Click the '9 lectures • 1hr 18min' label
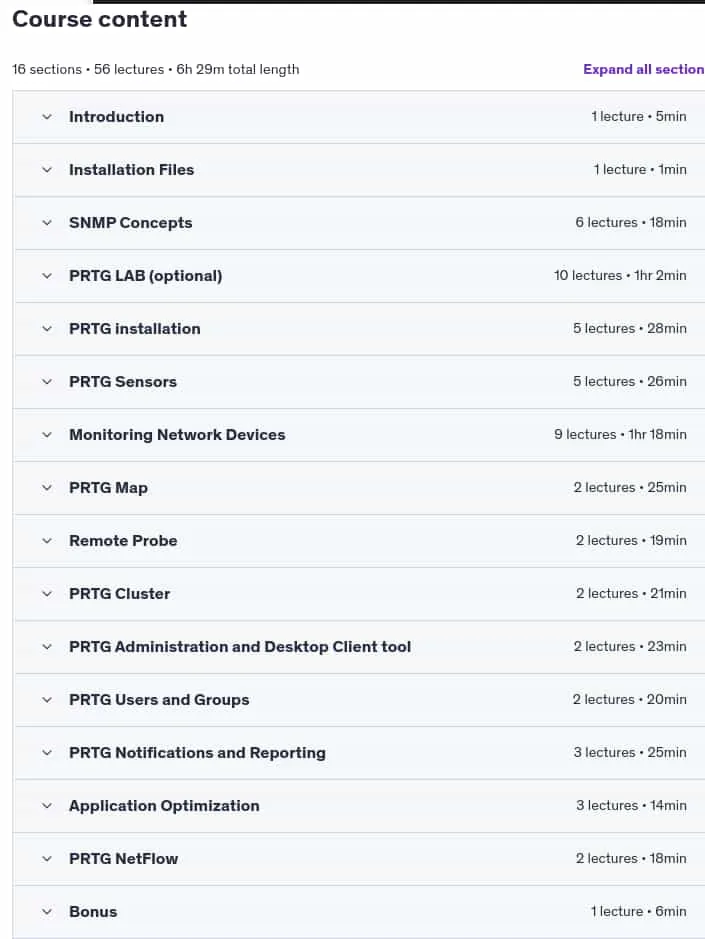Screen dimensions: 705x939 620,434
